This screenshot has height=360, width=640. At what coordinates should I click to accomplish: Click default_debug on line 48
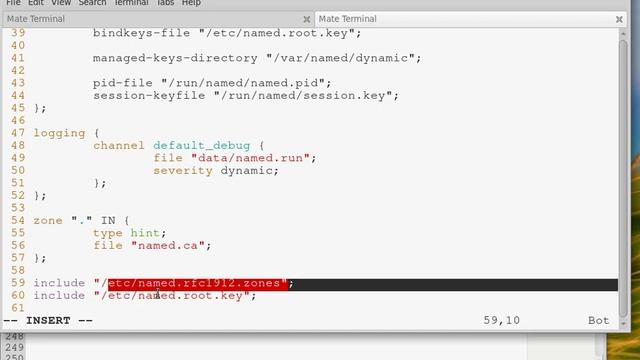pyautogui.click(x=202, y=145)
